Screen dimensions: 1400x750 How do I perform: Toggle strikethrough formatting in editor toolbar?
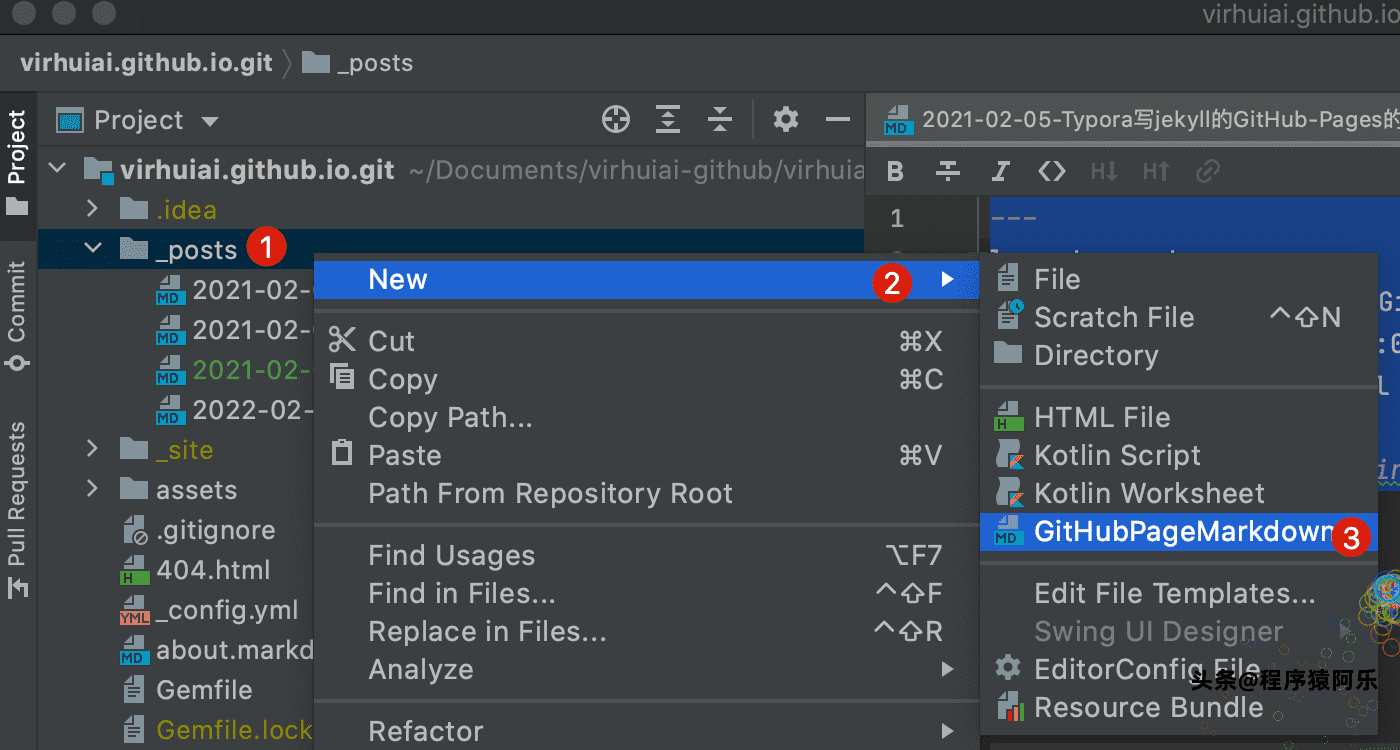(947, 172)
